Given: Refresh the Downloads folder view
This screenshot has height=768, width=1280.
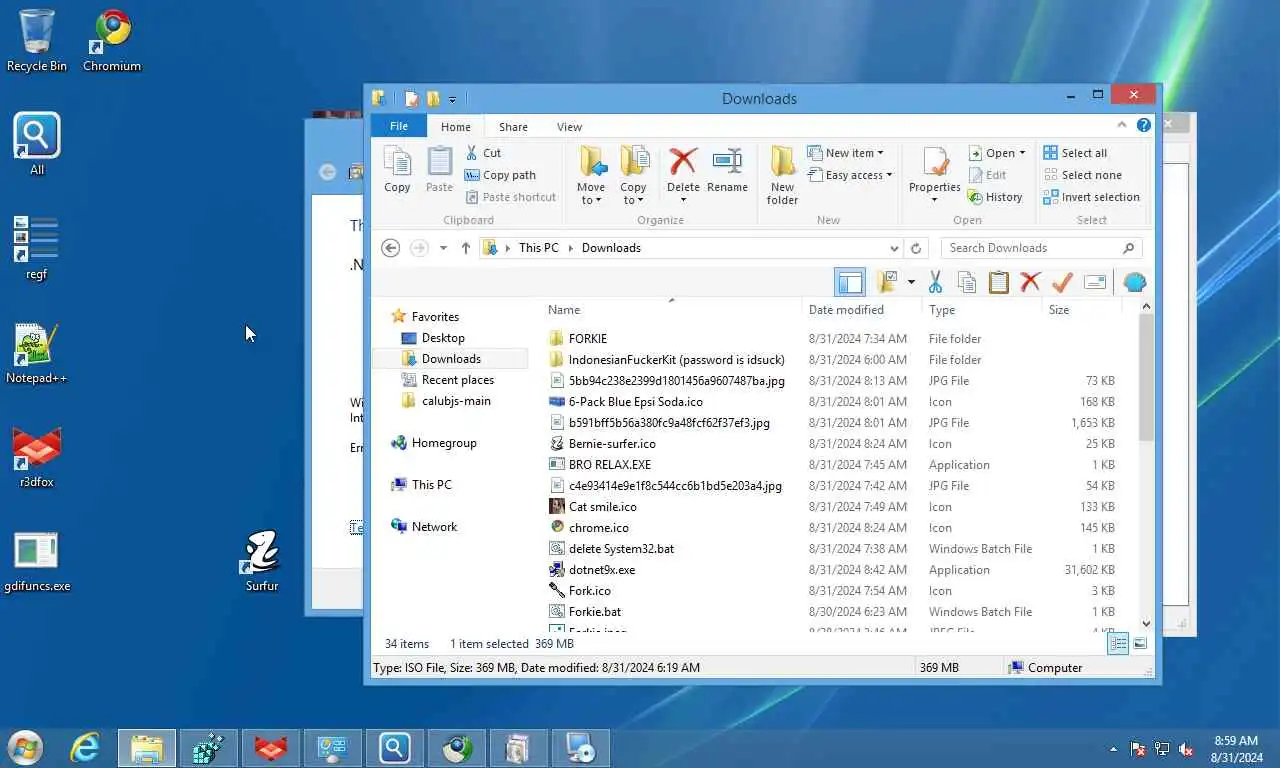Looking at the screenshot, I should pyautogui.click(x=916, y=248).
